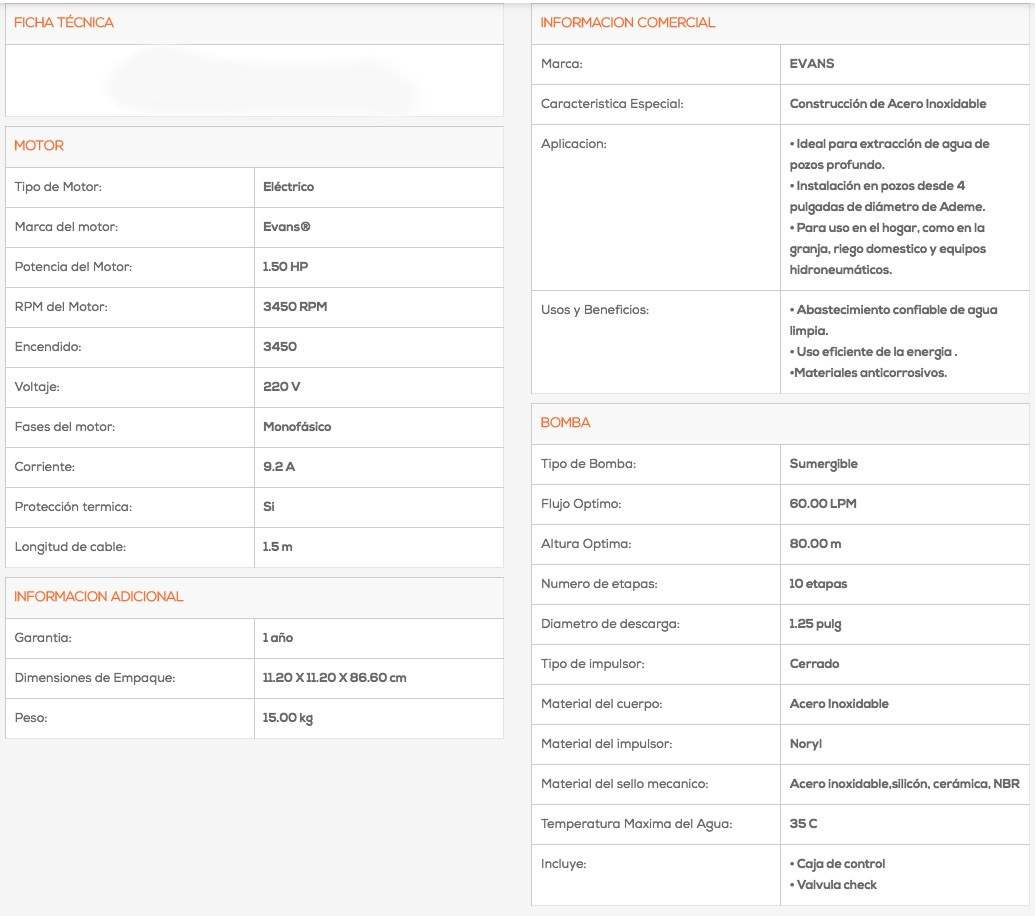Select the '1.50 HP' power value
The height and width of the screenshot is (916, 1035).
(x=285, y=267)
